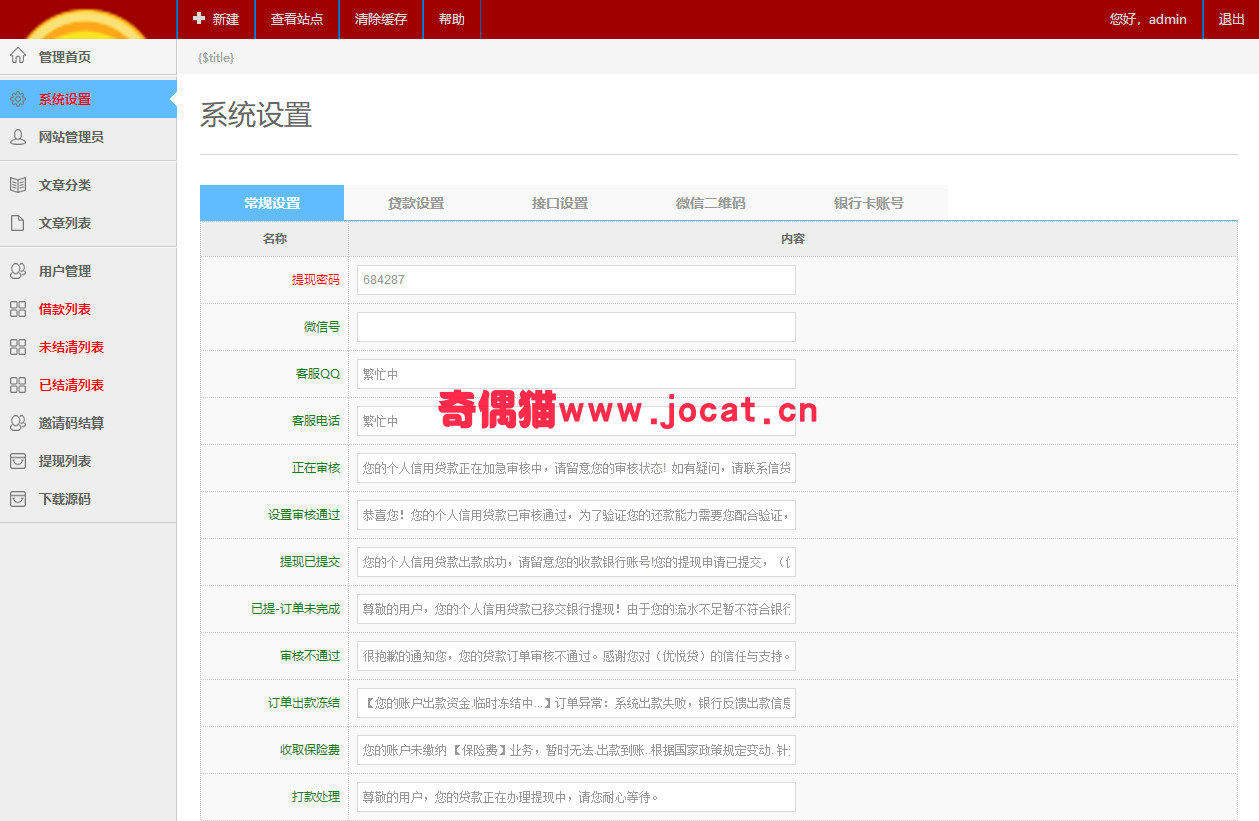The height and width of the screenshot is (821, 1259).
Task: Click the 您好, admin account text
Action: coord(1148,19)
